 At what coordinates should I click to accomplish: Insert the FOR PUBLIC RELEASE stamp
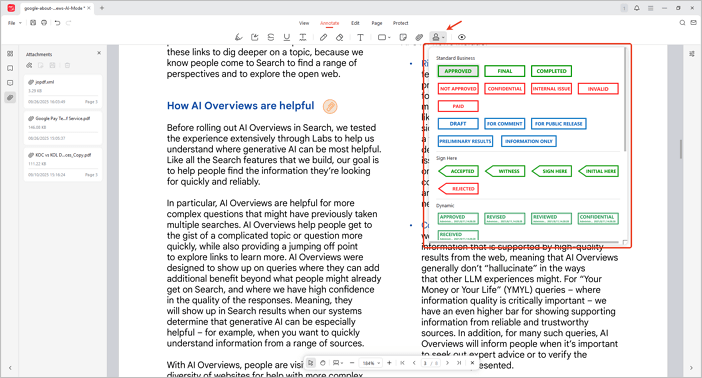click(x=559, y=124)
